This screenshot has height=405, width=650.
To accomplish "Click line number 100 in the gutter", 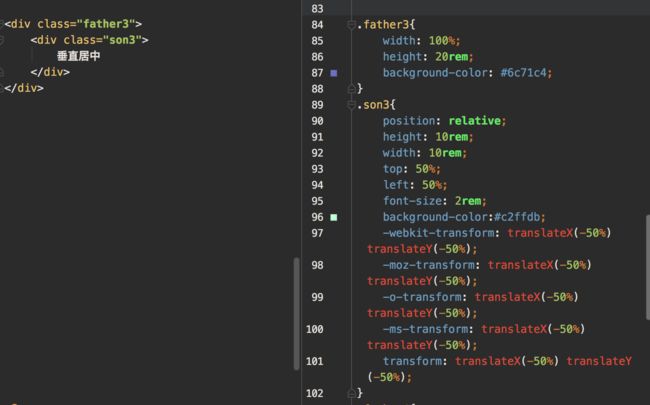I will pos(315,330).
